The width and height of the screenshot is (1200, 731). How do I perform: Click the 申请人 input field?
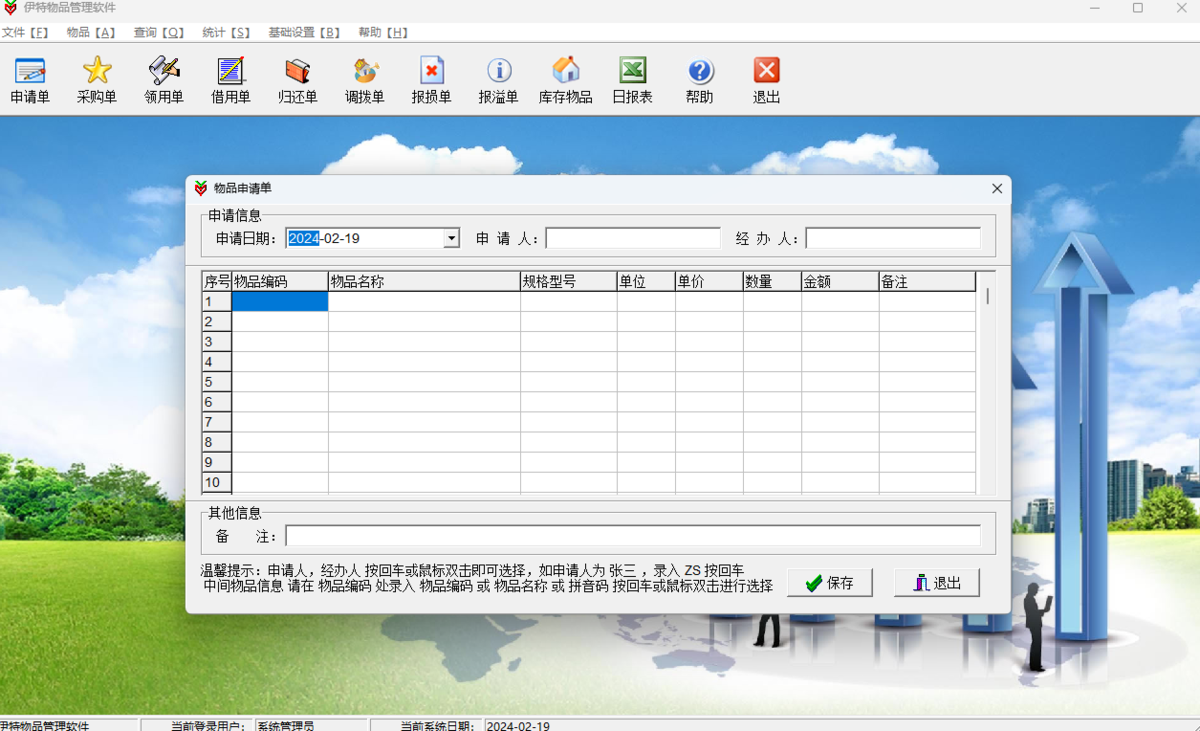[632, 238]
